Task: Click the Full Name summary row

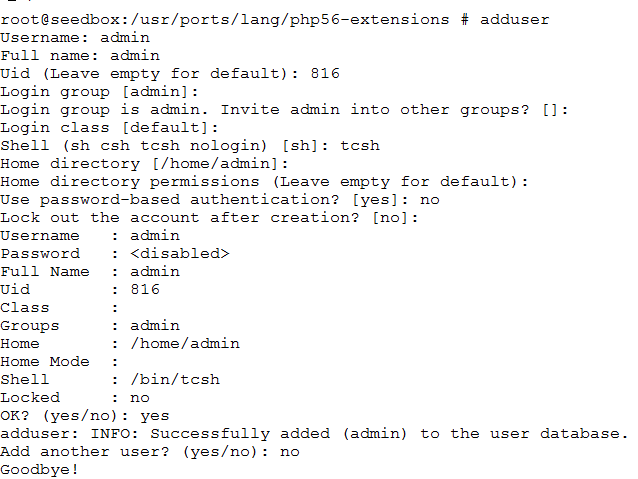Action: click(x=90, y=271)
